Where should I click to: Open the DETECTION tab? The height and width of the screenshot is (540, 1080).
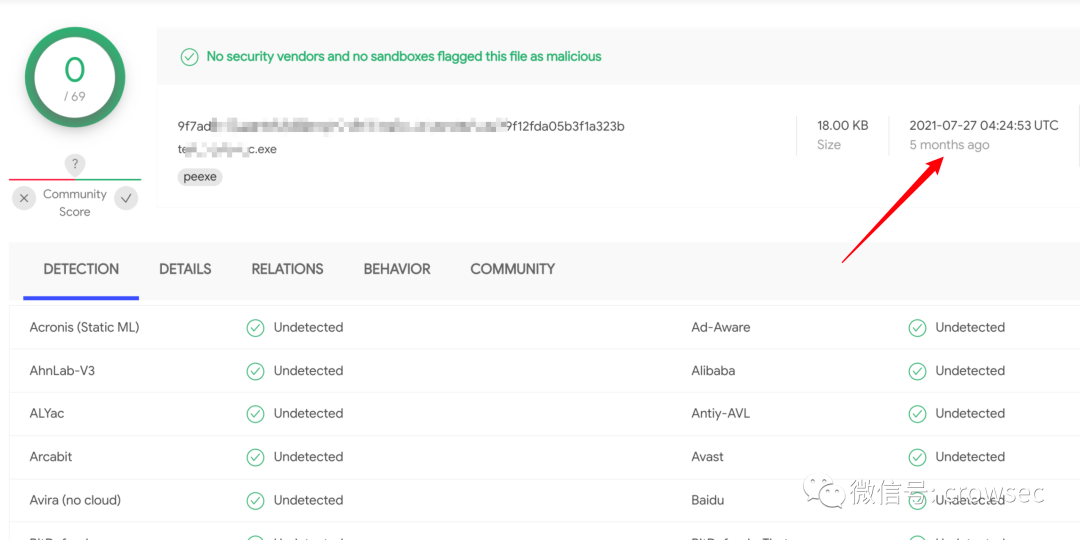[x=81, y=269]
